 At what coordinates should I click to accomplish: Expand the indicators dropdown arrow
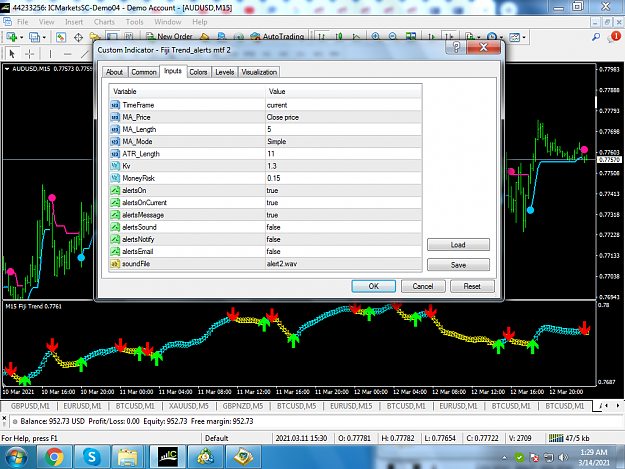click(479, 37)
